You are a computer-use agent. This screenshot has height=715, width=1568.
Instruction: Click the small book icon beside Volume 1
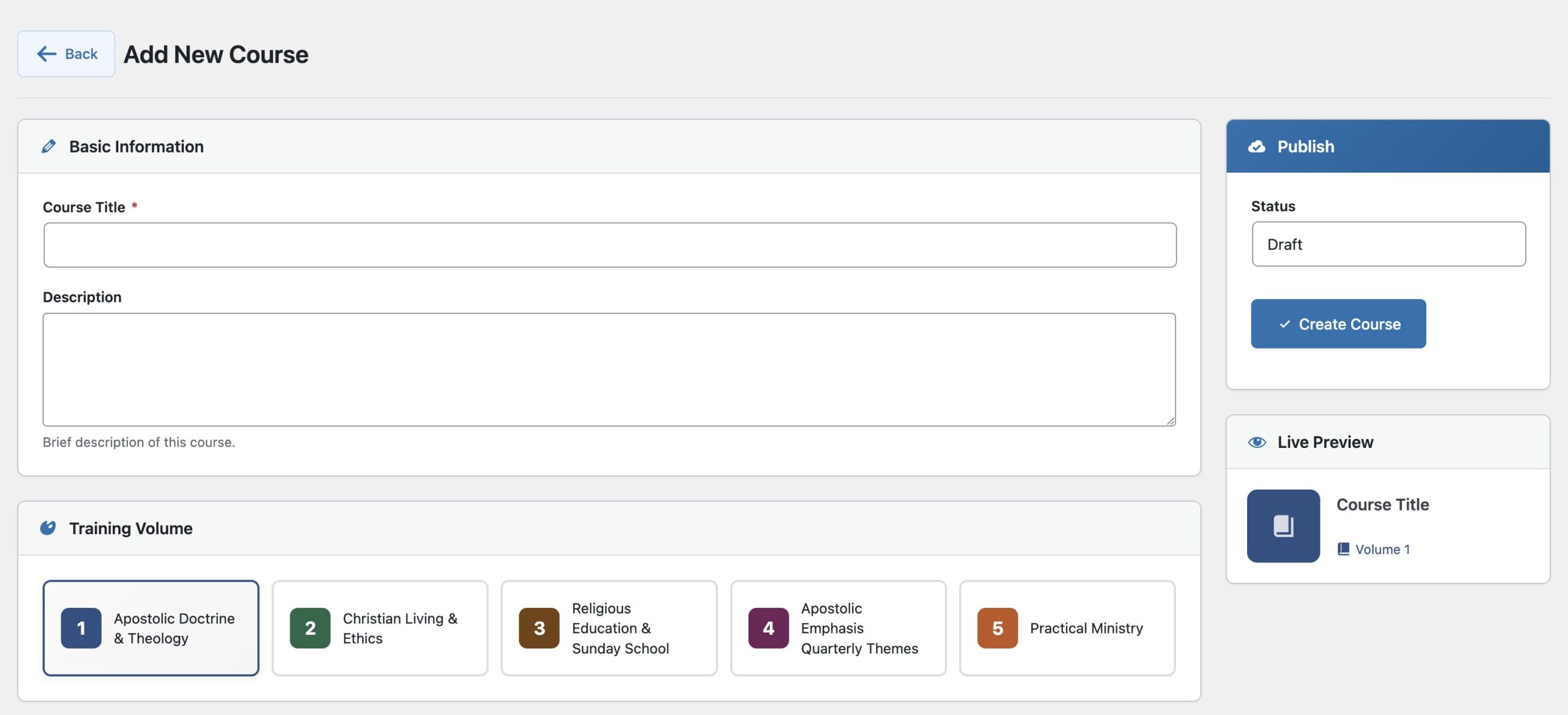pyautogui.click(x=1343, y=549)
